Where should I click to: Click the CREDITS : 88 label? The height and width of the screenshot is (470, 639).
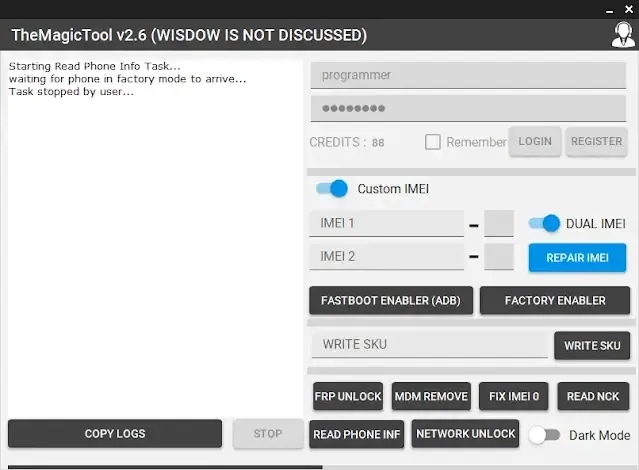(347, 142)
